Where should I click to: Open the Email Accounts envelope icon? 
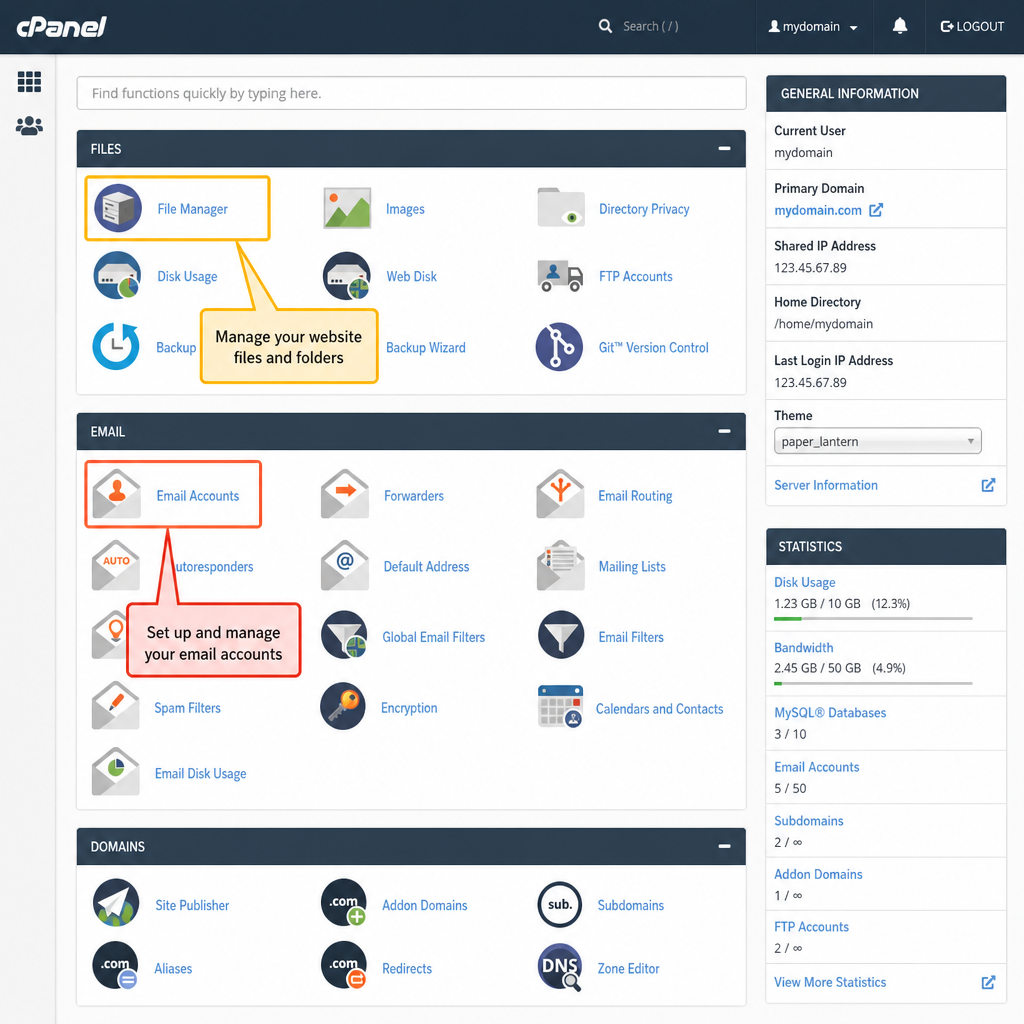[116, 494]
